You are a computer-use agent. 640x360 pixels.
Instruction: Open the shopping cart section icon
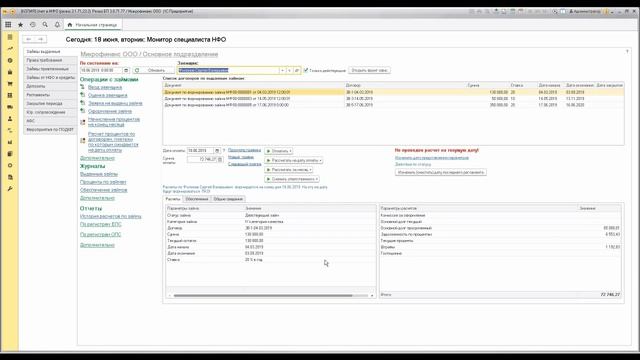tap(10, 84)
